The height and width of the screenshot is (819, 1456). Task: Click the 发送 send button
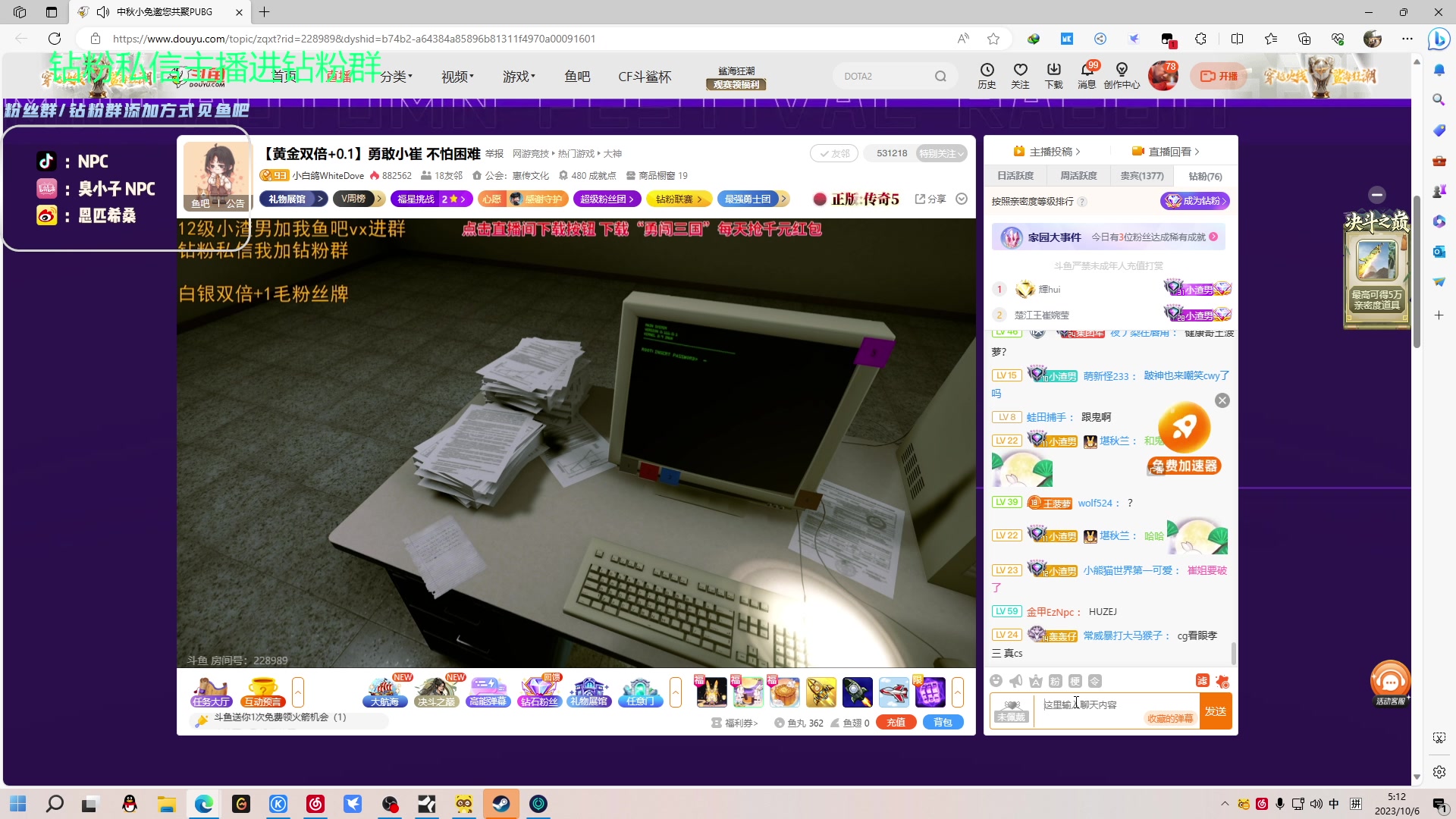(1215, 711)
